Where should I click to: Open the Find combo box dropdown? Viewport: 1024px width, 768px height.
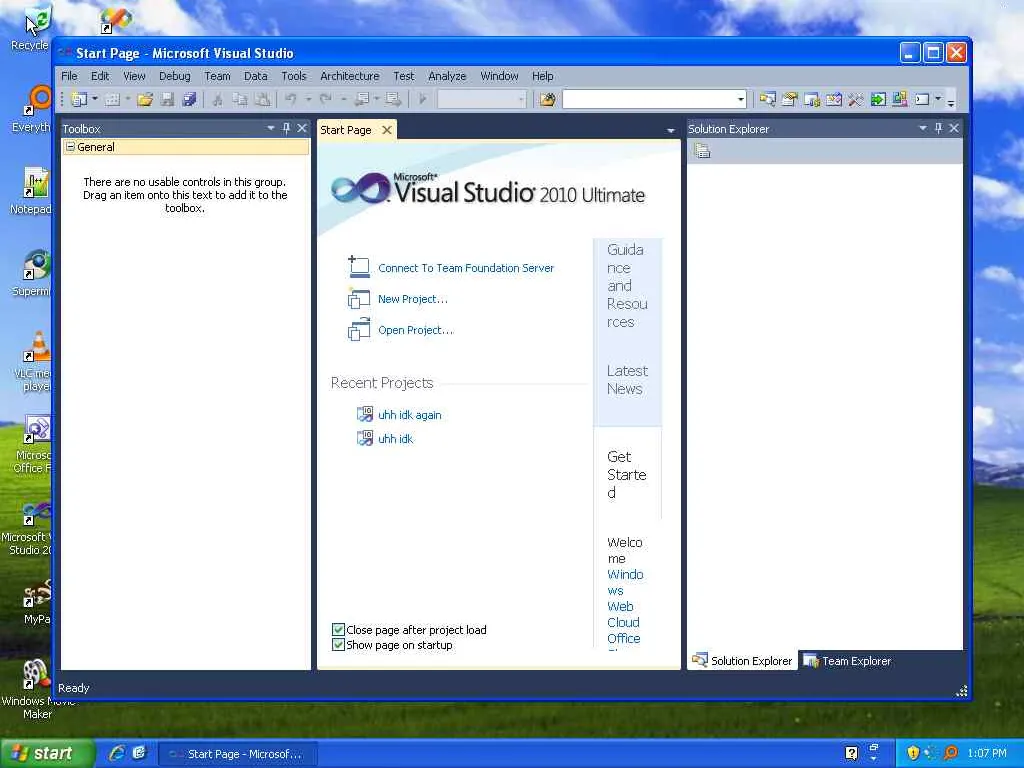coord(741,99)
